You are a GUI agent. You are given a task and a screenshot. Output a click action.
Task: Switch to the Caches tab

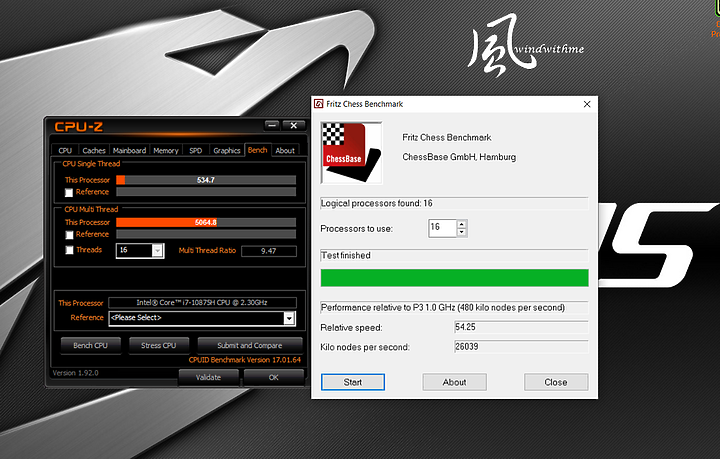click(94, 150)
